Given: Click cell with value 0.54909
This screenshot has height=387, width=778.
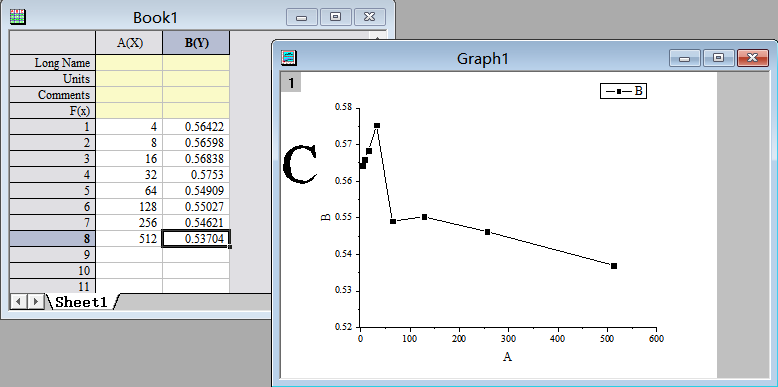Looking at the screenshot, I should pos(196,191).
